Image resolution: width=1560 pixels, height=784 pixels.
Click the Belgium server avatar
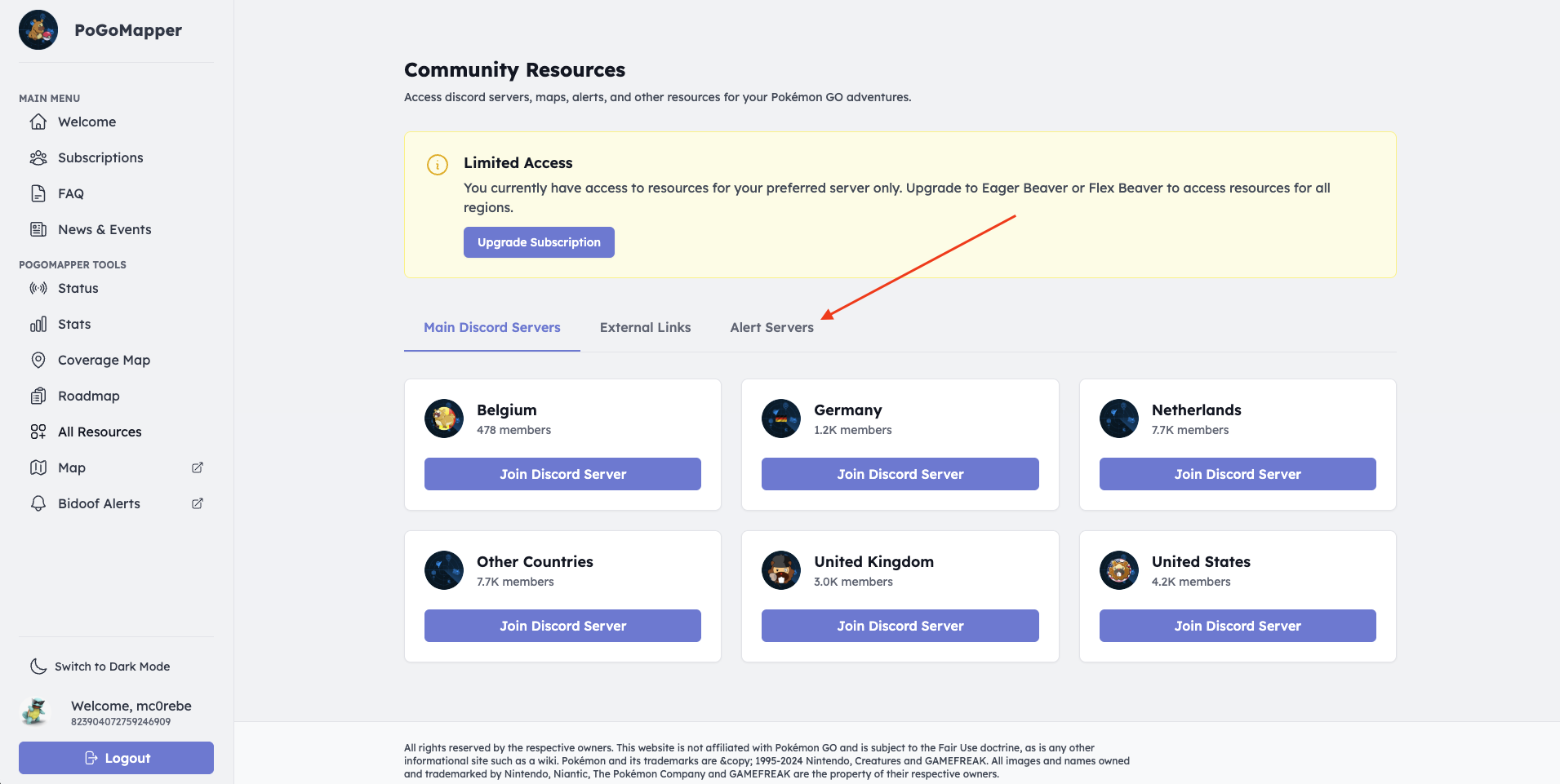pos(444,419)
